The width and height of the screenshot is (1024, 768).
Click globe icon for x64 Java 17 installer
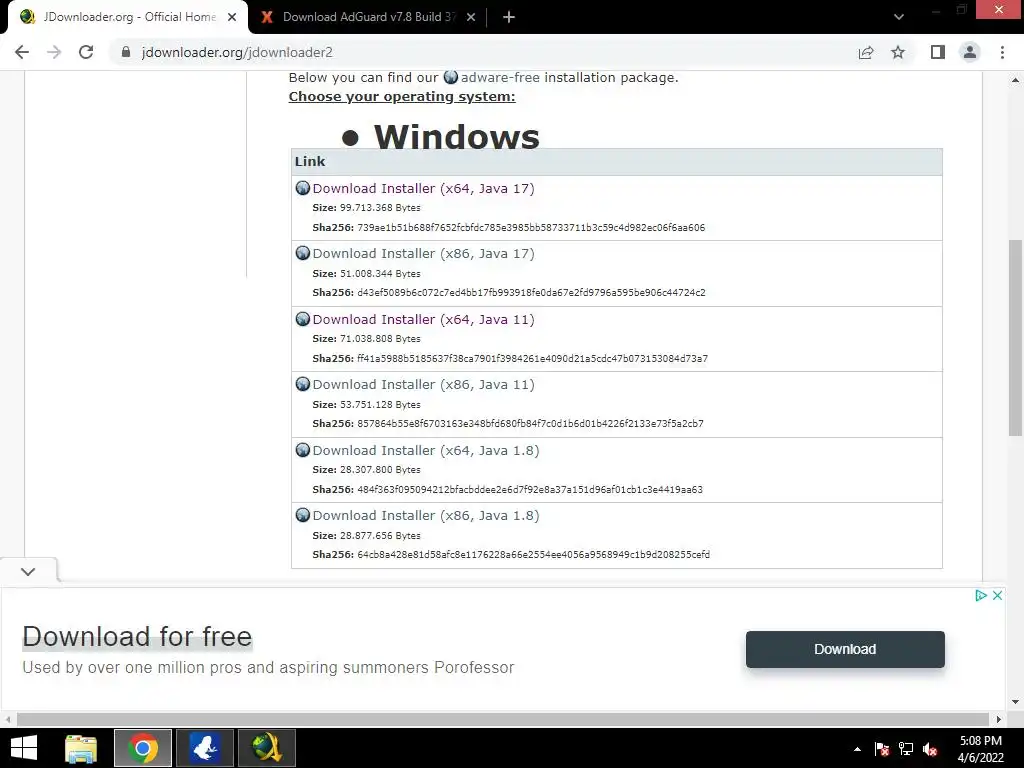tap(302, 188)
